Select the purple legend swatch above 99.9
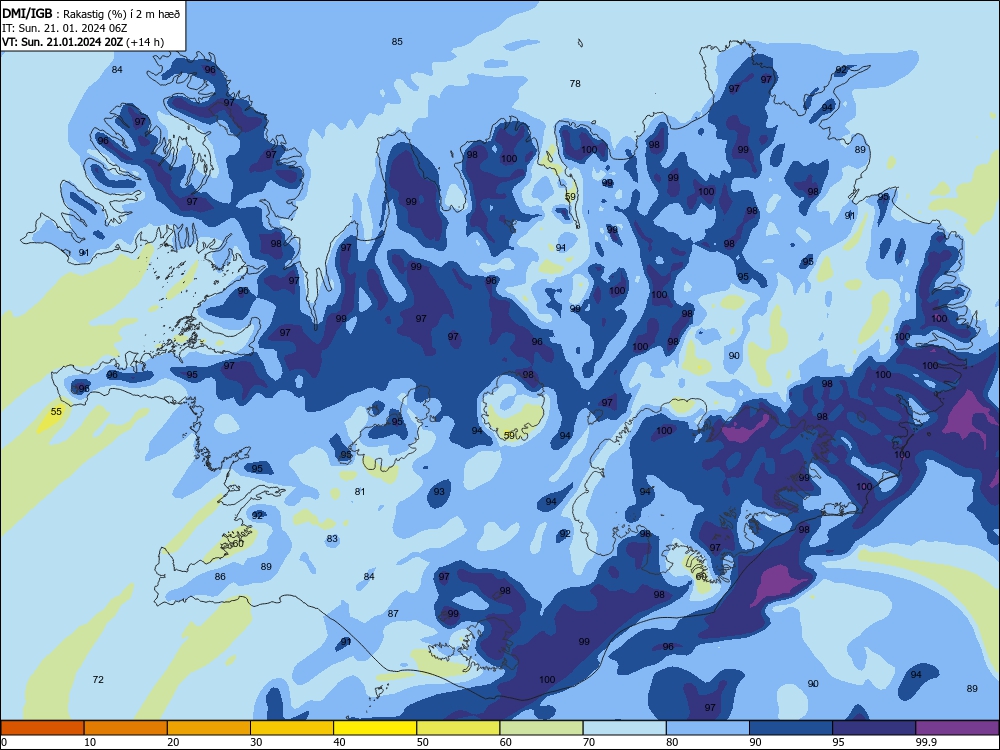Image resolution: width=1000 pixels, height=750 pixels. pyautogui.click(x=957, y=728)
